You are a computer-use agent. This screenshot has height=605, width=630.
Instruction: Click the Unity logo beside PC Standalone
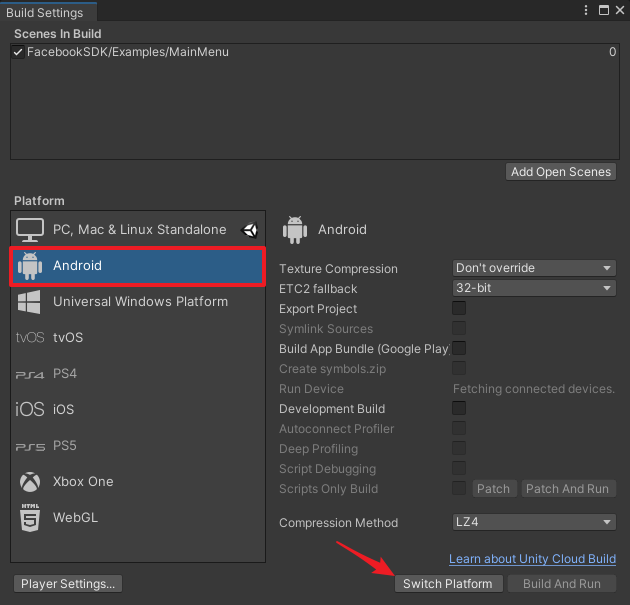pos(250,230)
